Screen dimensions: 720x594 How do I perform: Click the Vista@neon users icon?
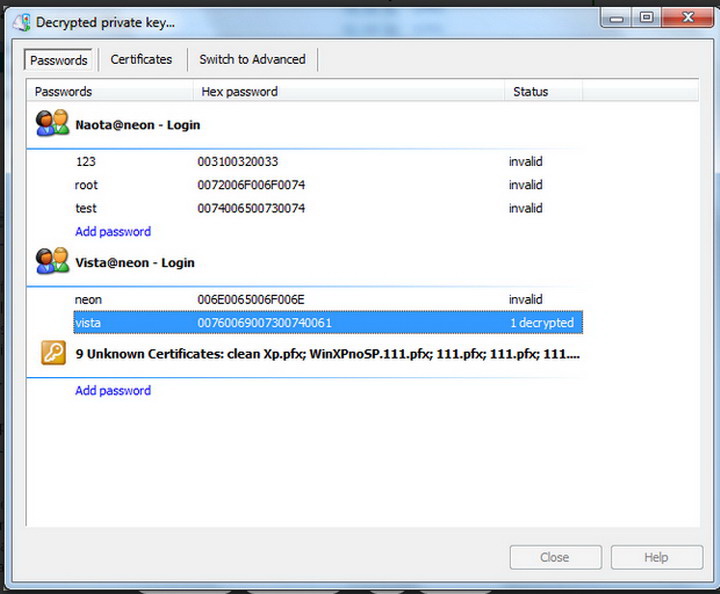click(x=52, y=261)
